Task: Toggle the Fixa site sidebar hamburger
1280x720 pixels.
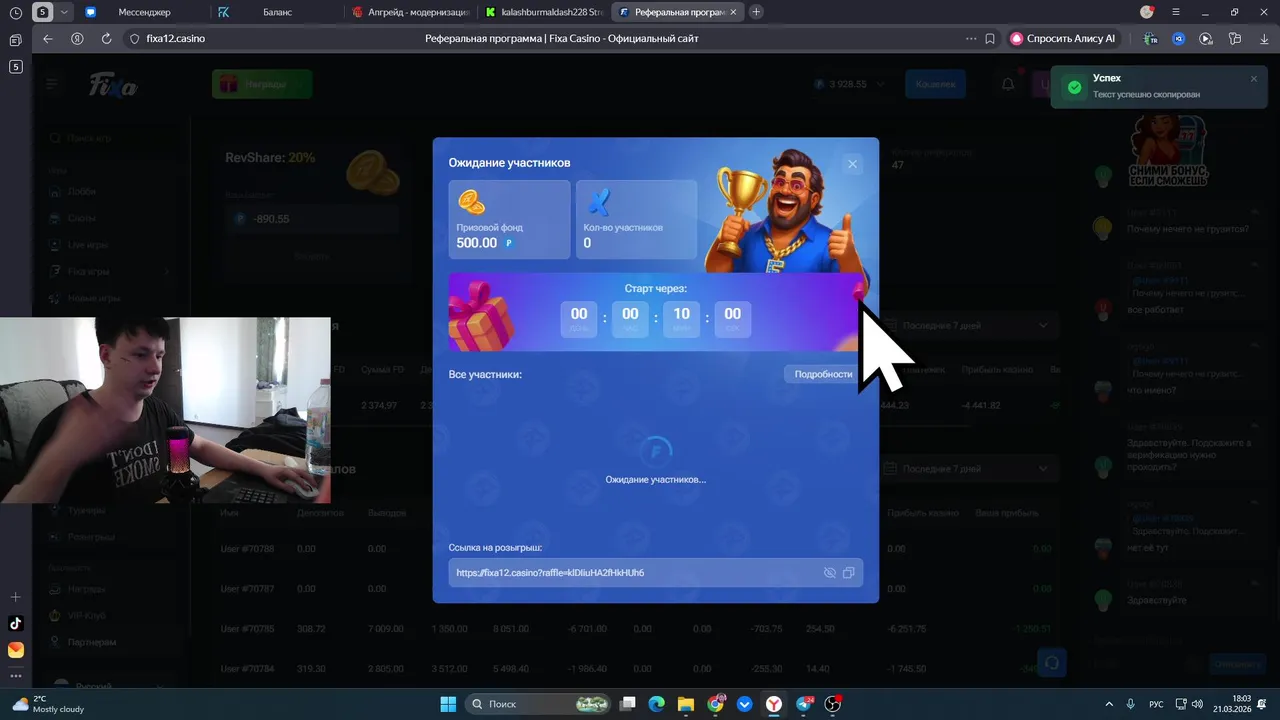Action: pyautogui.click(x=52, y=84)
